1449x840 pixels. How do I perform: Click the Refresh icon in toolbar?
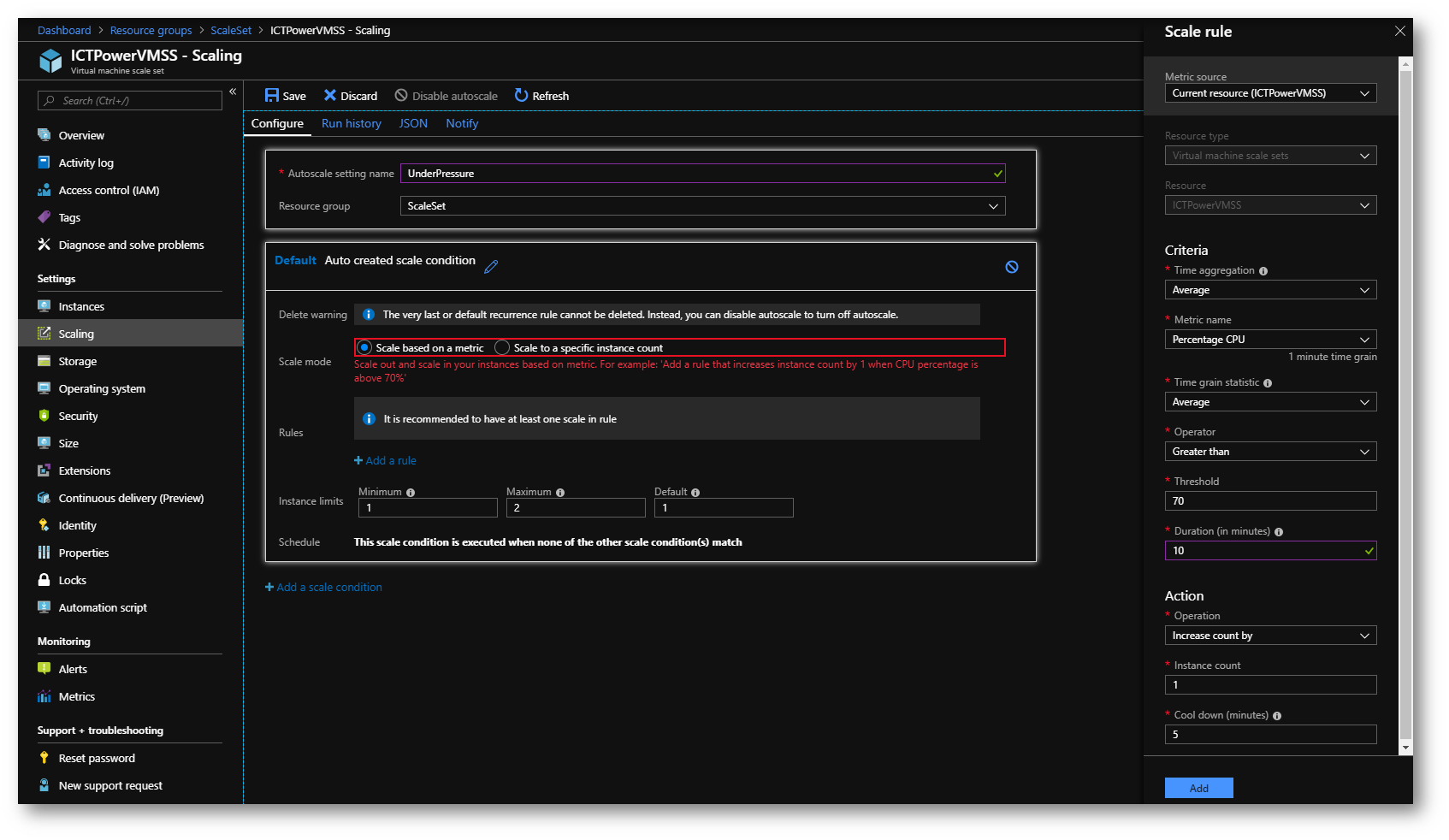[x=521, y=96]
